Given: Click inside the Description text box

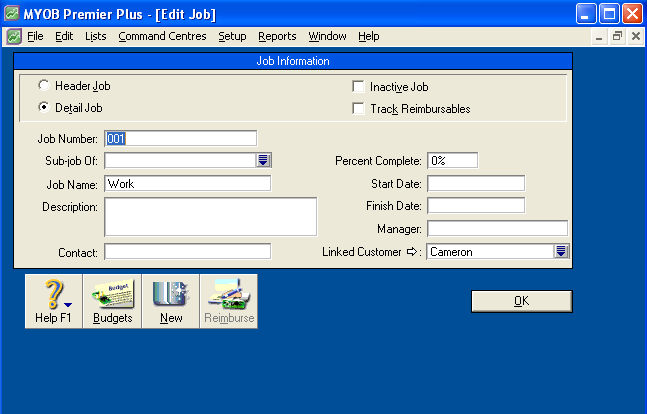Looking at the screenshot, I should (211, 217).
